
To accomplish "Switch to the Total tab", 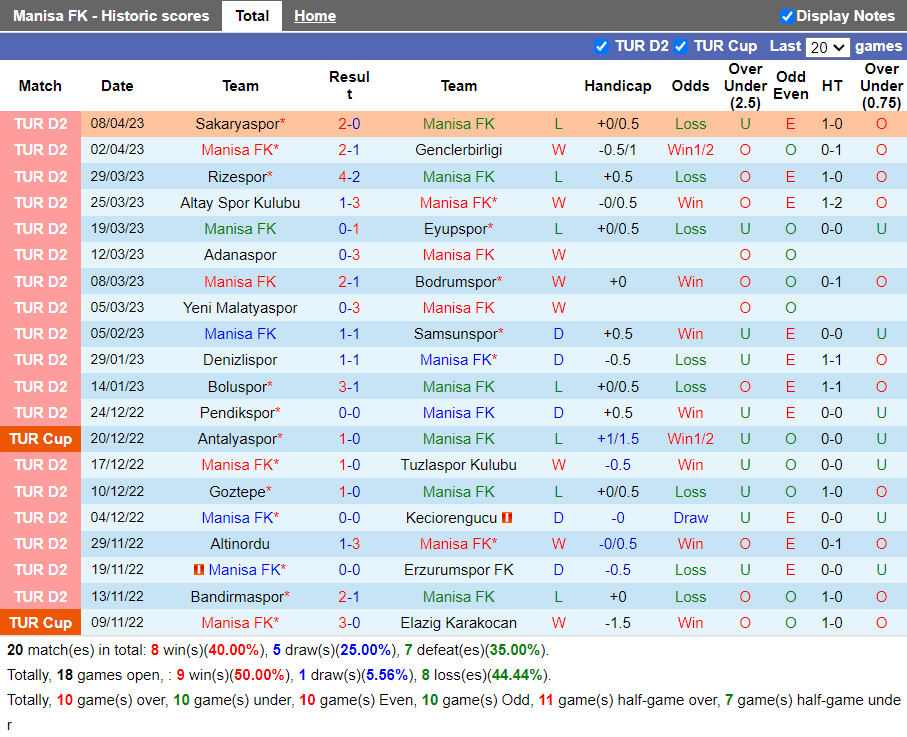I will [252, 16].
